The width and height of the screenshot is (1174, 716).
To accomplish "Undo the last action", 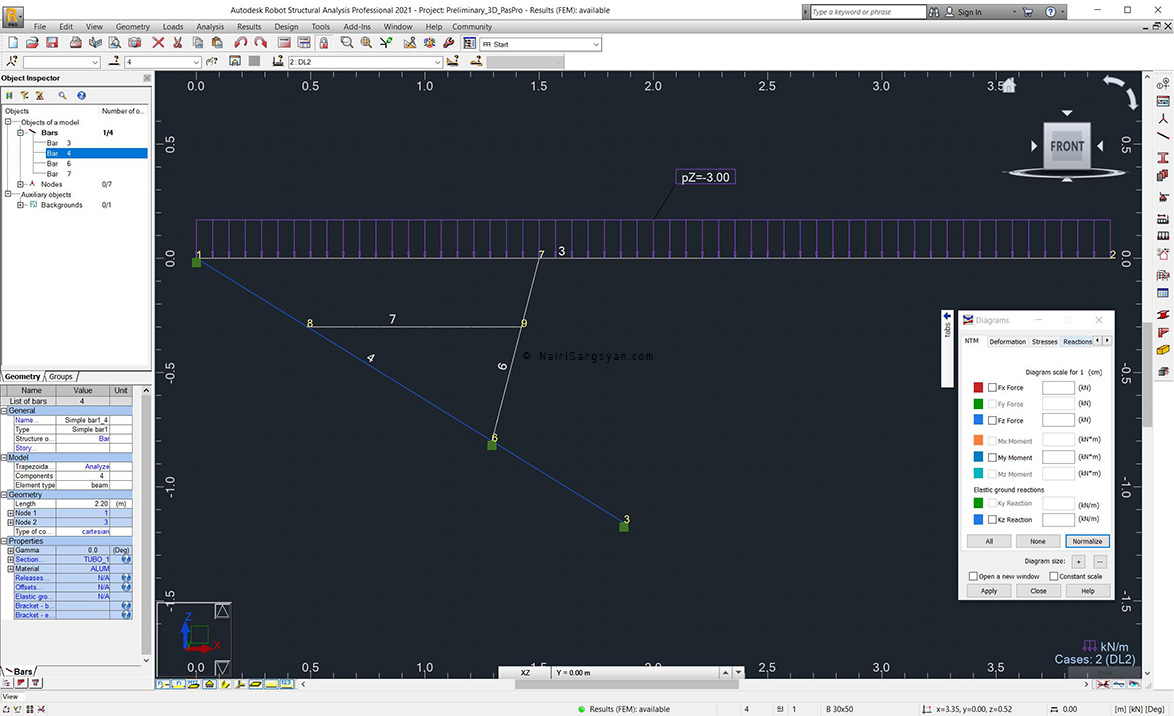I will coord(240,43).
